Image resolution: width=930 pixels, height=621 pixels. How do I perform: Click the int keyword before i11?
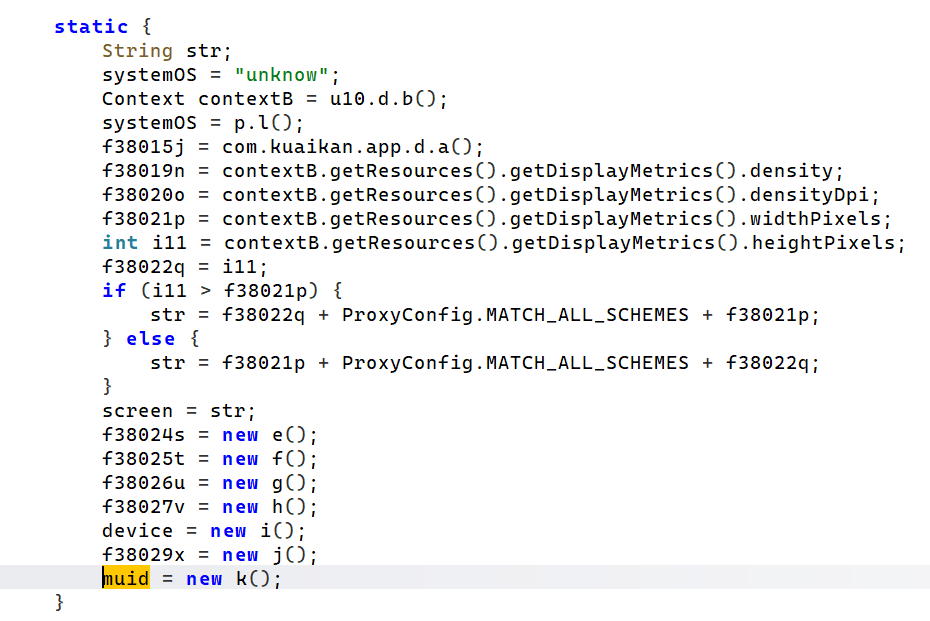tap(120, 243)
